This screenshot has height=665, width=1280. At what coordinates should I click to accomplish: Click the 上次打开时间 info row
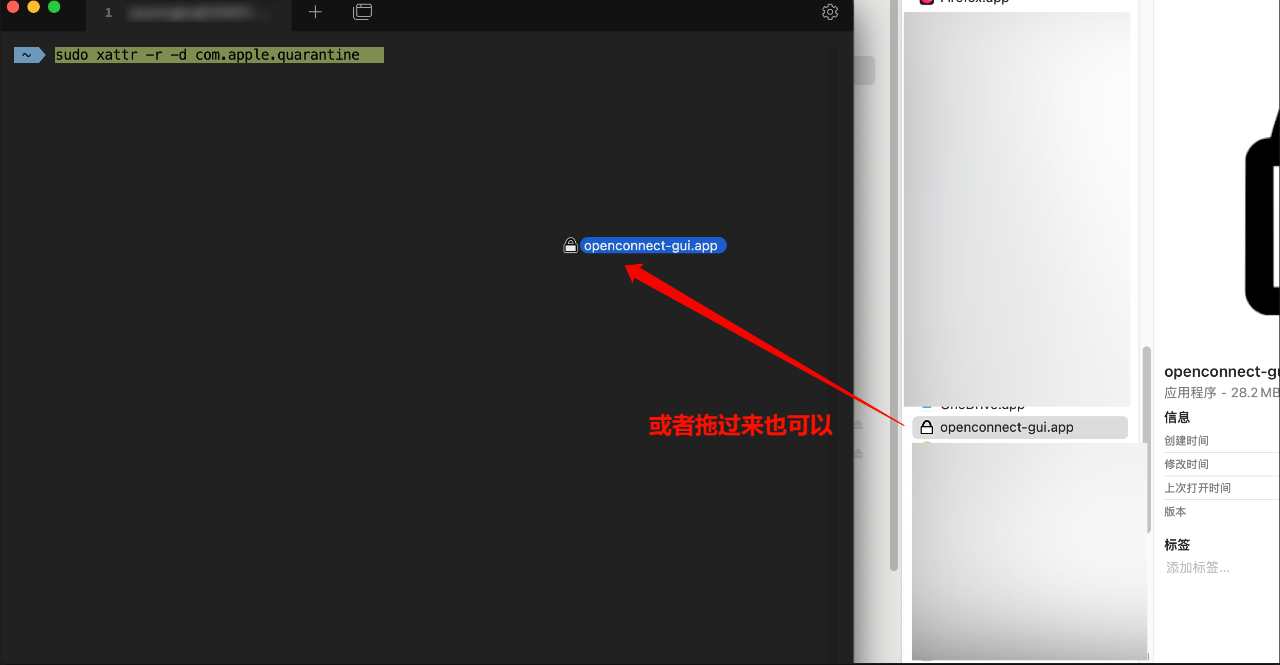1197,488
